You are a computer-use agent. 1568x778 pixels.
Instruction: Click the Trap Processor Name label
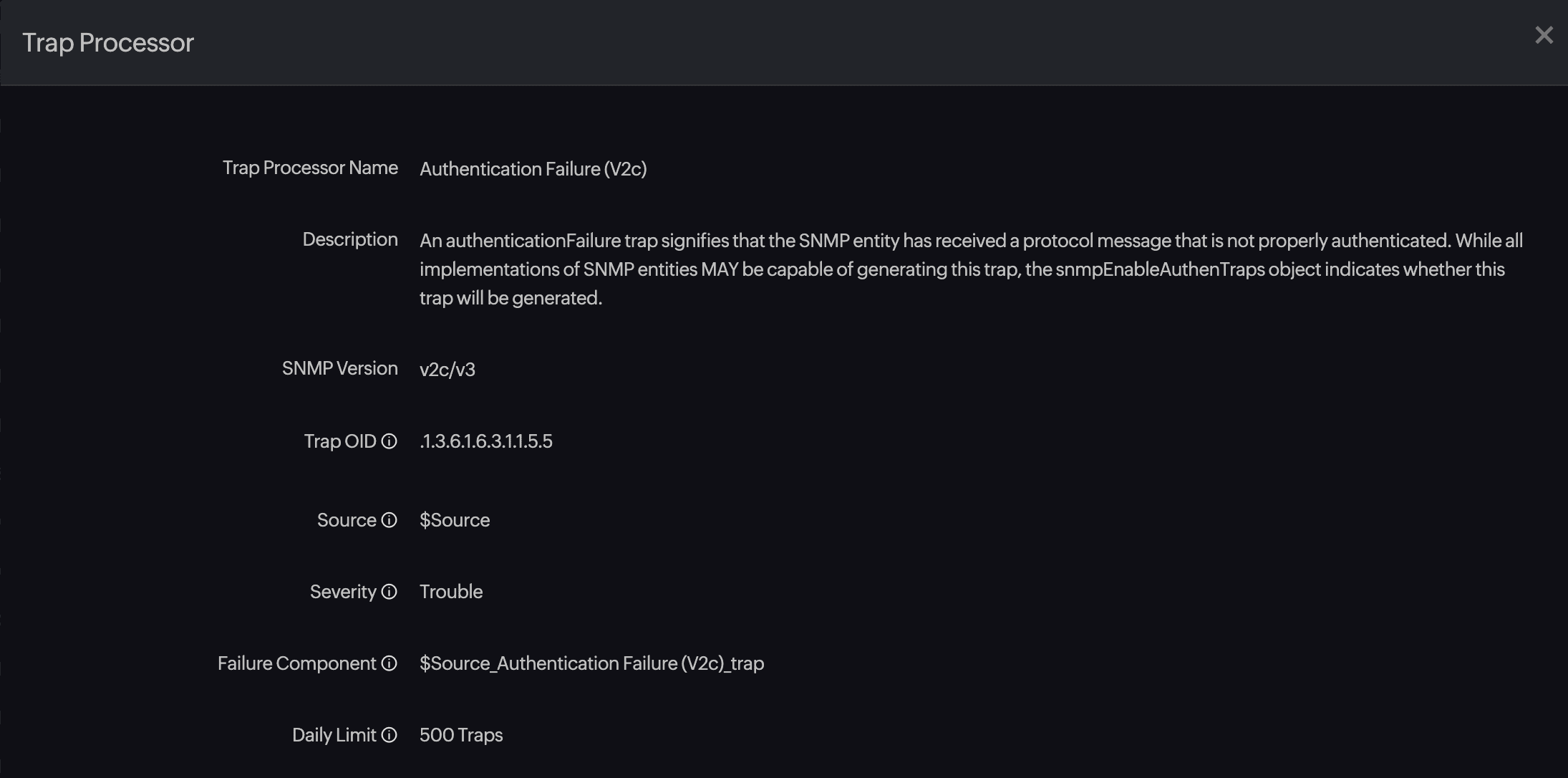(x=310, y=168)
